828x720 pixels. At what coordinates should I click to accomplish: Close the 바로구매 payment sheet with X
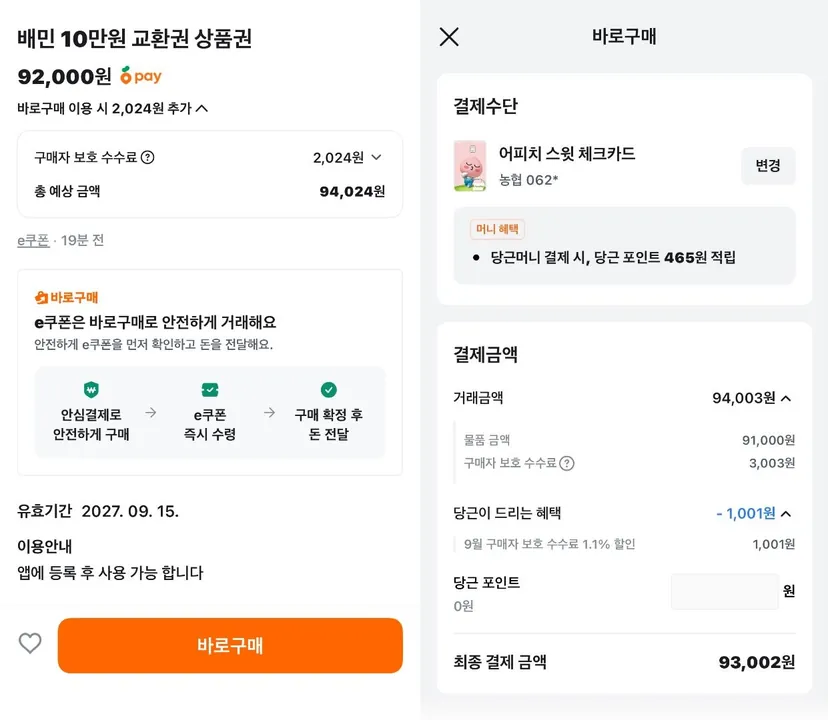[449, 37]
